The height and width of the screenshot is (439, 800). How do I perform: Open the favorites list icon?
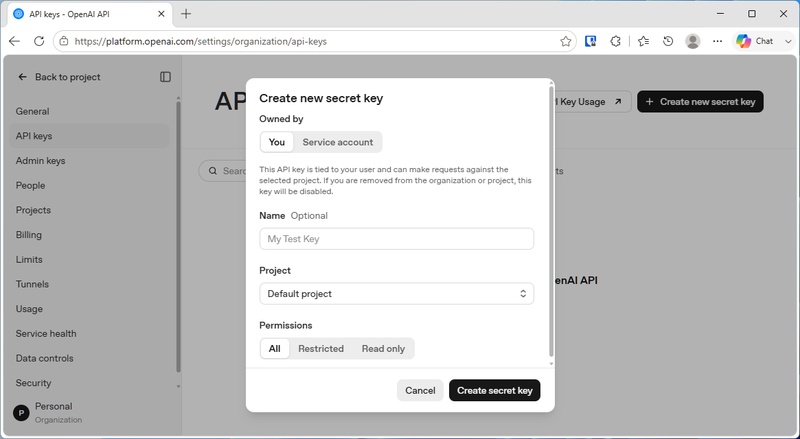coord(643,41)
